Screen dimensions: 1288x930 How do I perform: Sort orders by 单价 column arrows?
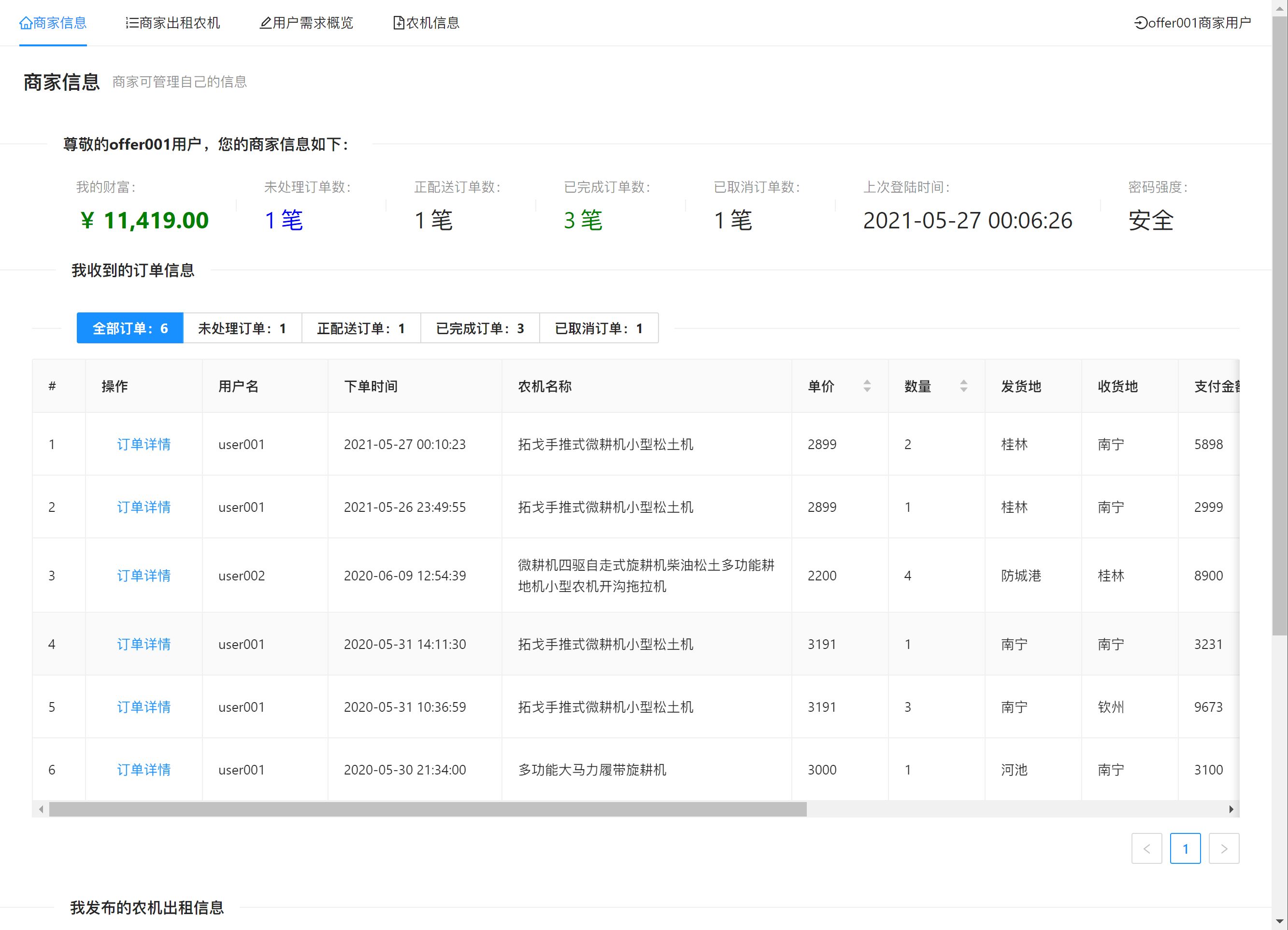(x=867, y=386)
